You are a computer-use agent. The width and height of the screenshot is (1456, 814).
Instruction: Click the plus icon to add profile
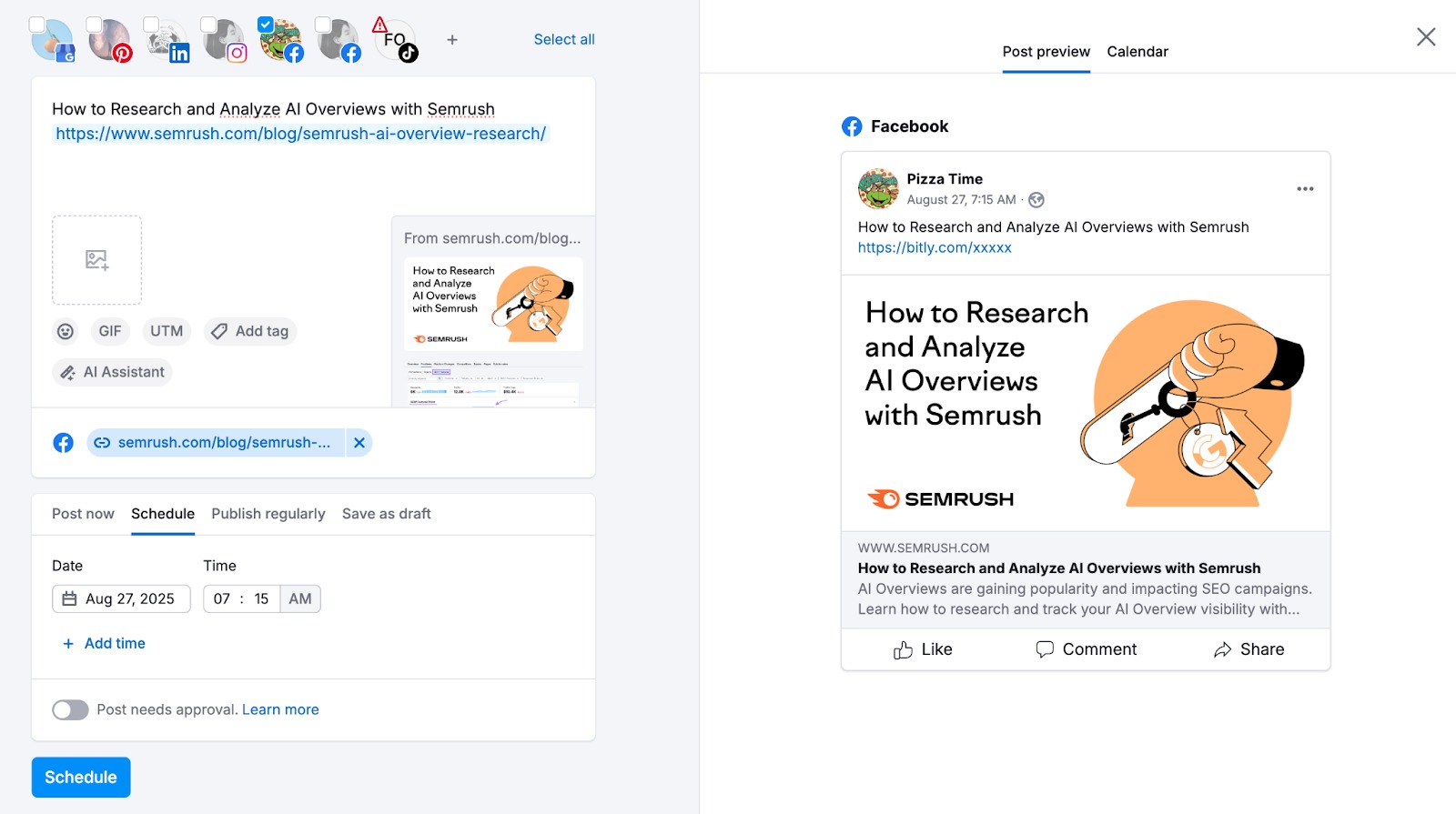point(452,40)
